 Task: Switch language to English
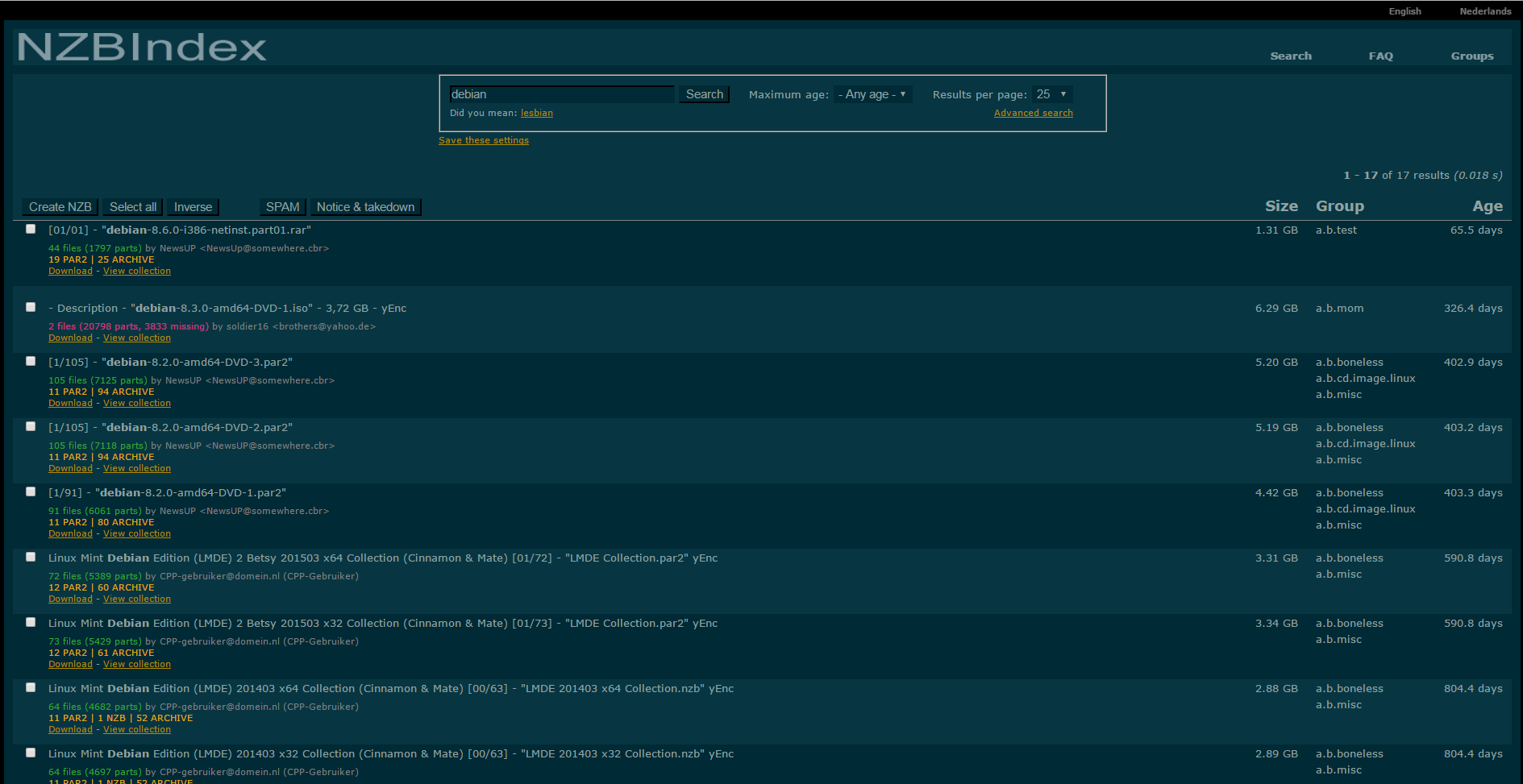(x=1404, y=11)
